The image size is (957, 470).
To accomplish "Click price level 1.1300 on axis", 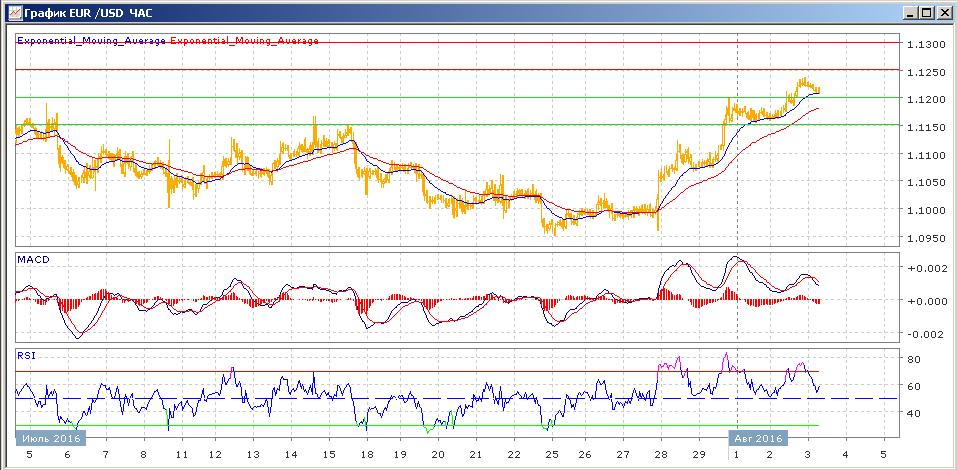I will 925,45.
